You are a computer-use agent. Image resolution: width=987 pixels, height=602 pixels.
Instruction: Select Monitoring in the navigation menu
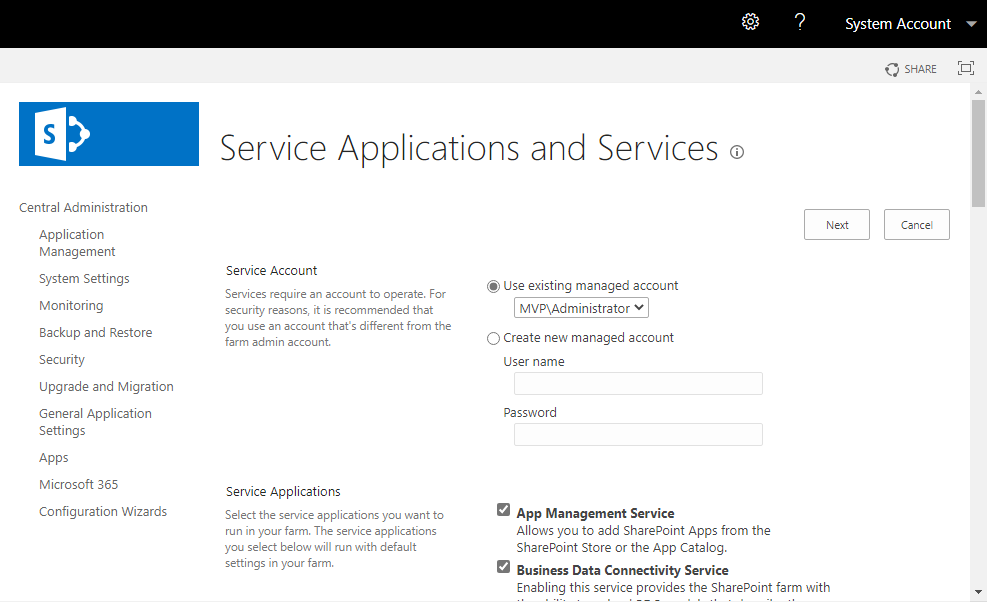(x=71, y=305)
